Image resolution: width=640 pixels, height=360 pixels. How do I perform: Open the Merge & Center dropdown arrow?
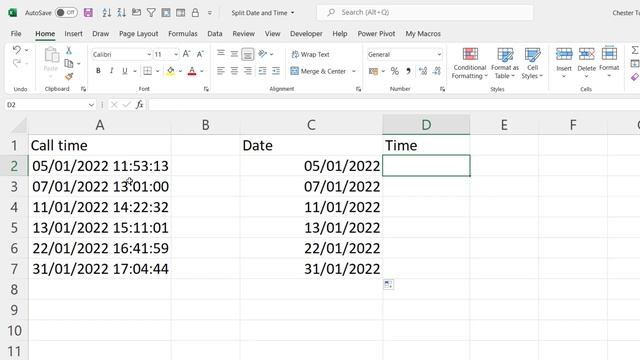[354, 71]
